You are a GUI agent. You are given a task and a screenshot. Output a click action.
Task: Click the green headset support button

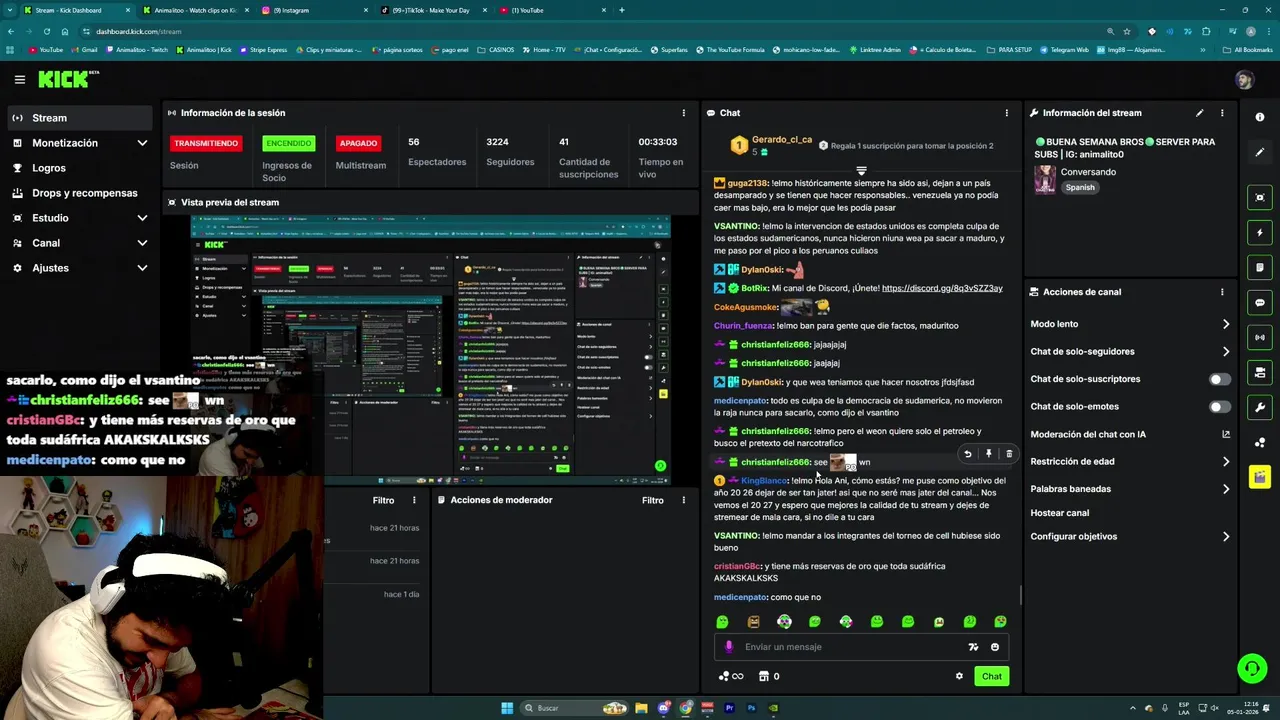[x=1252, y=668]
